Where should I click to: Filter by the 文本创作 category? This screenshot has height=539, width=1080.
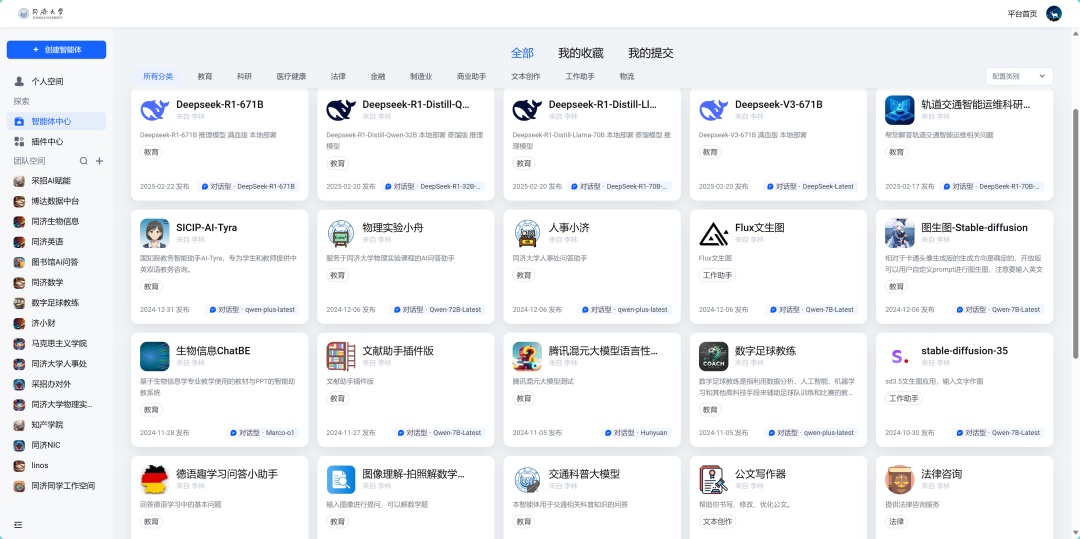[526, 76]
